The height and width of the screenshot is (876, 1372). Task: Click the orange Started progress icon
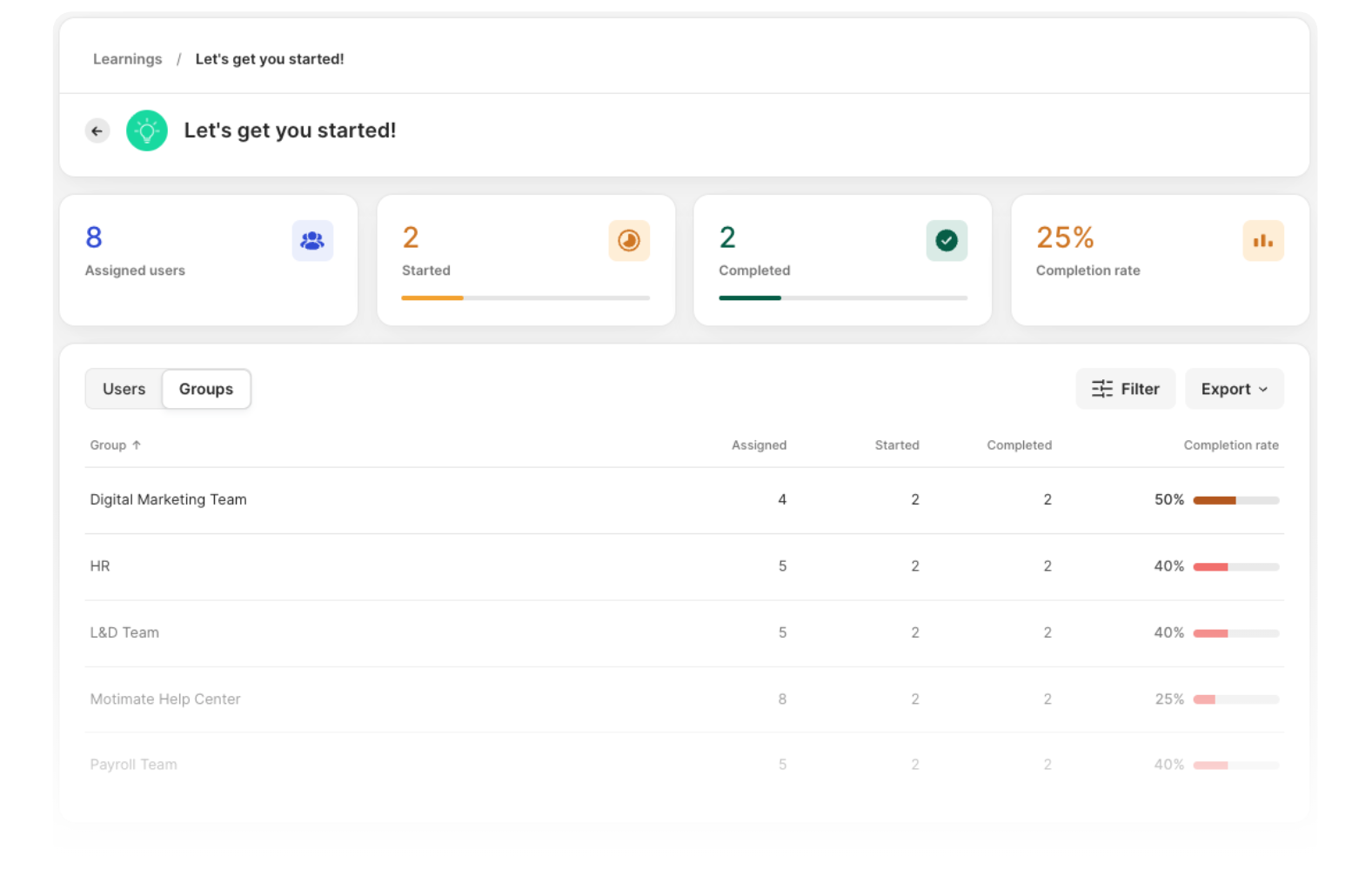pyautogui.click(x=629, y=241)
